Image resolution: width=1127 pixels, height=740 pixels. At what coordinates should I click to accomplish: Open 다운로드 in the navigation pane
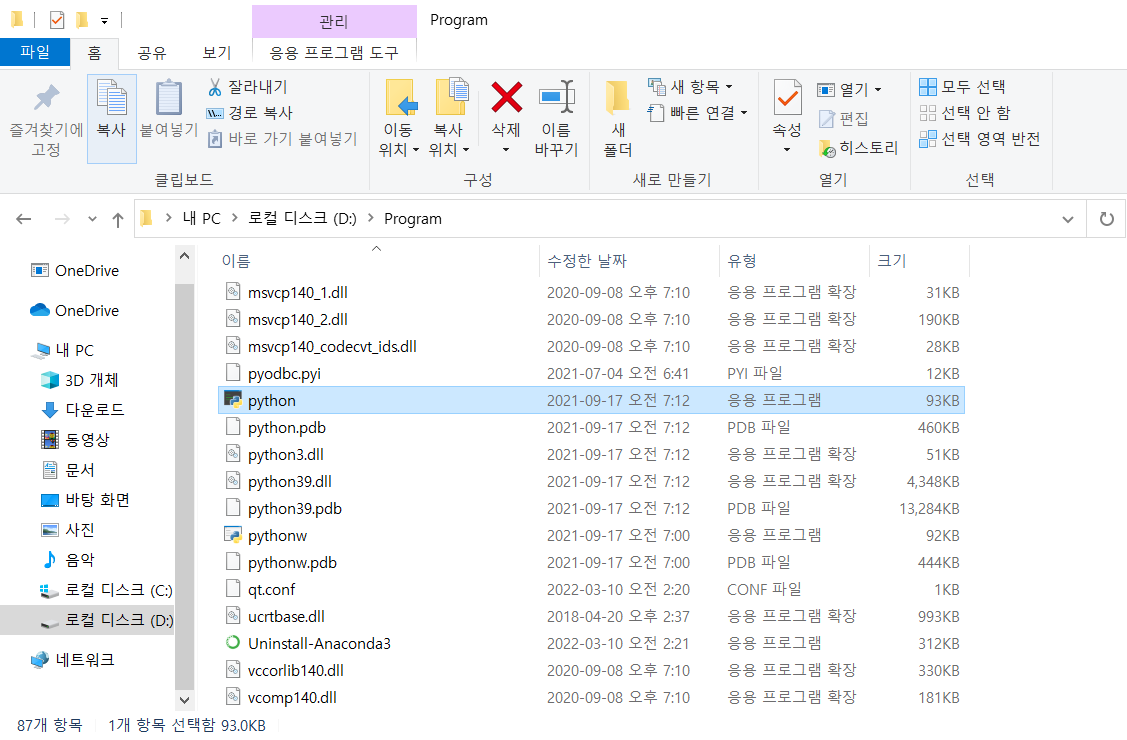[x=95, y=410]
